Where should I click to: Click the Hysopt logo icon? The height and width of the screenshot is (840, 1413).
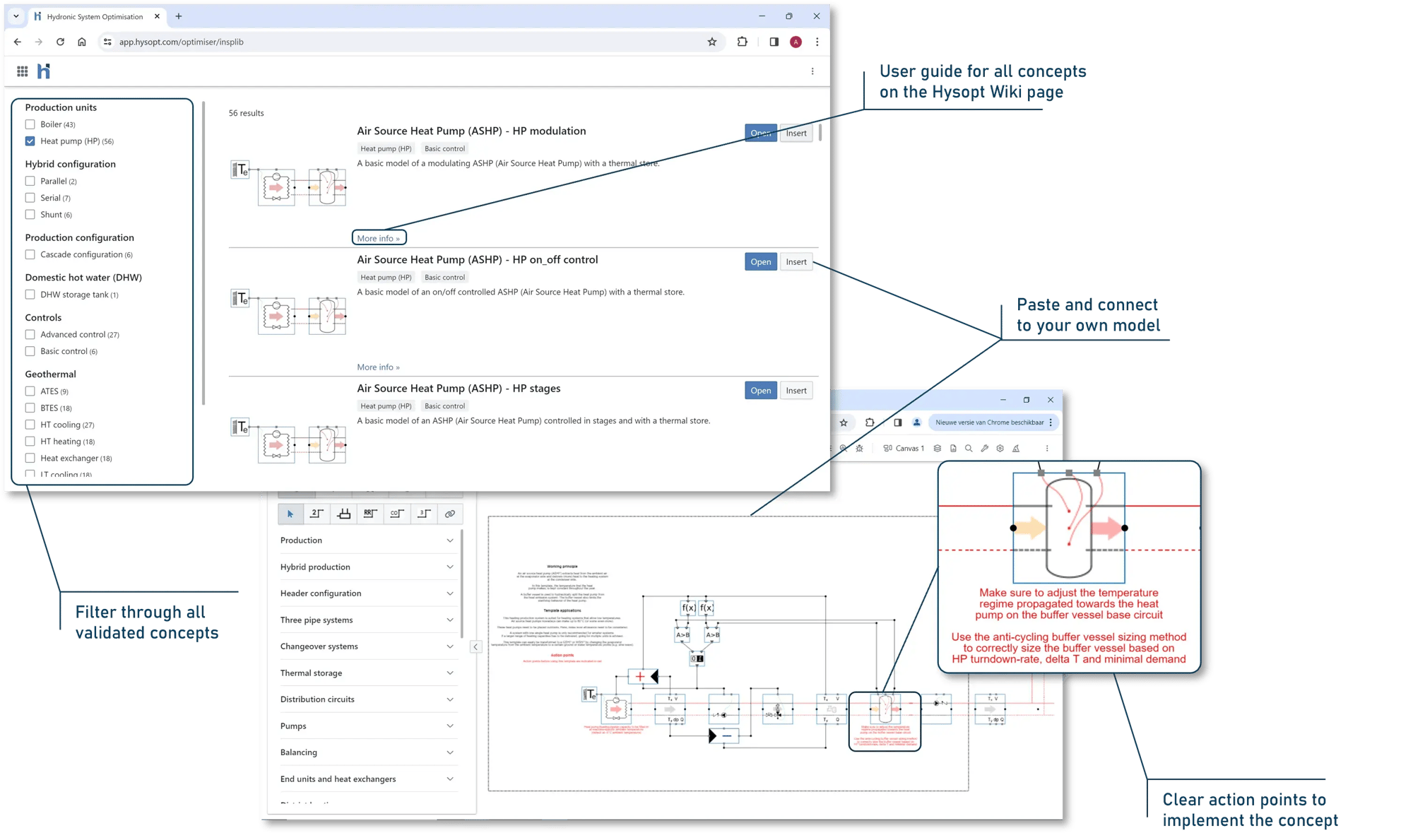pyautogui.click(x=44, y=71)
